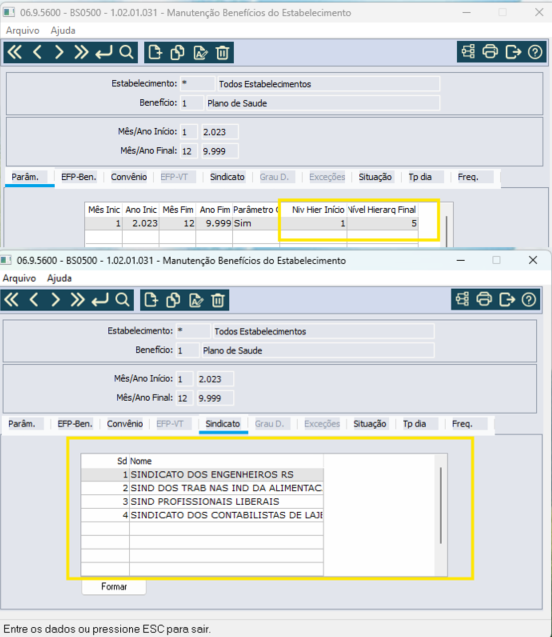
Task: Switch to EFP-Ben. tab in front window
Action: click(x=75, y=424)
